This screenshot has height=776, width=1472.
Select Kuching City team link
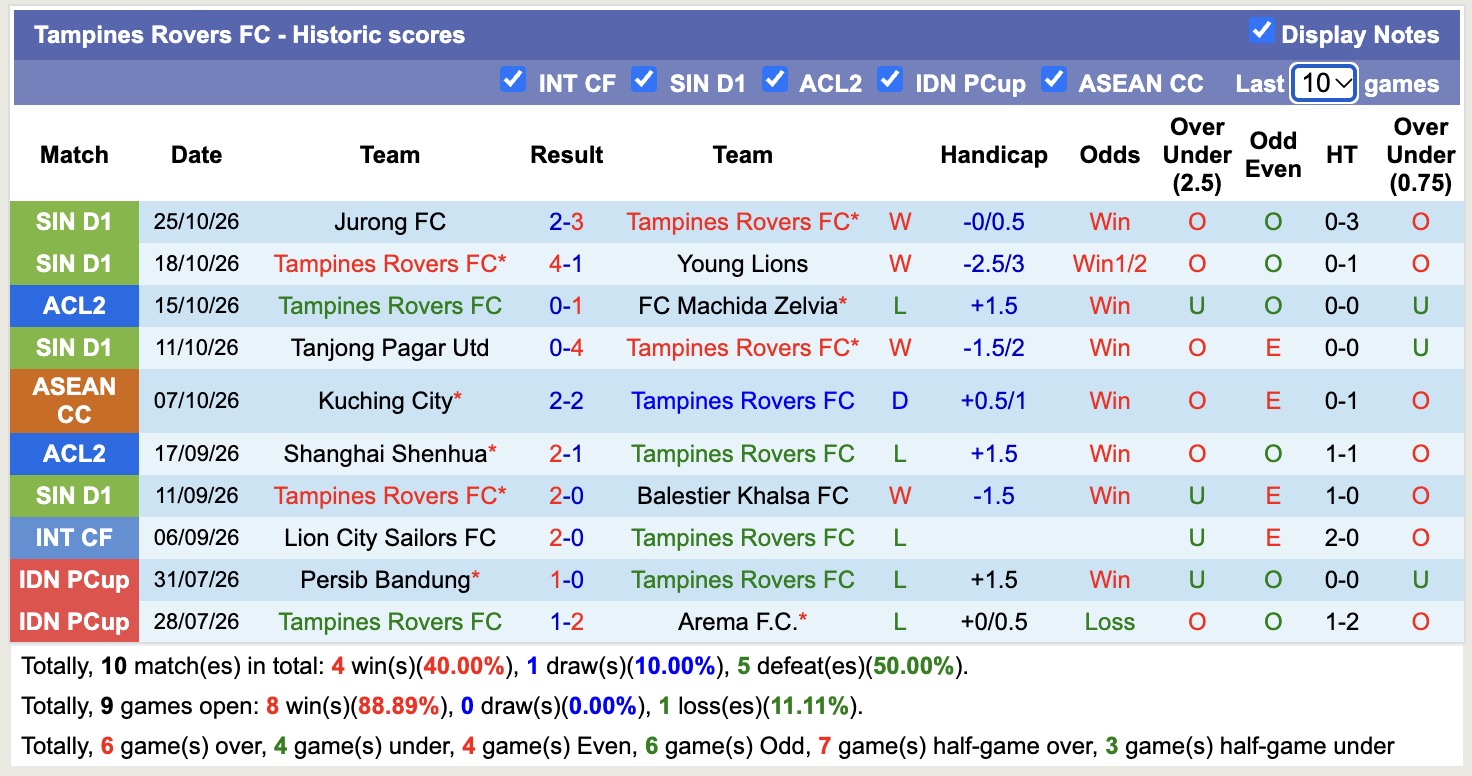point(386,401)
